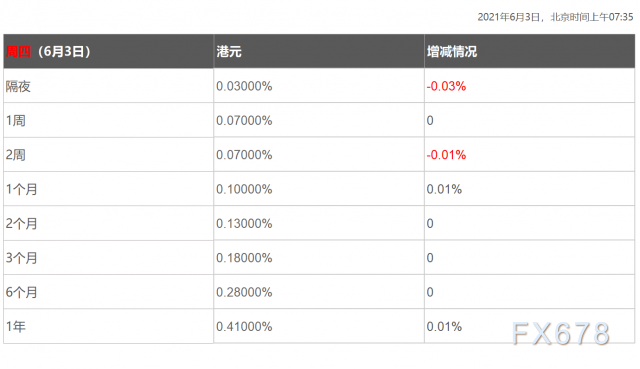Click the 0.41000% one-year rate

(244, 326)
